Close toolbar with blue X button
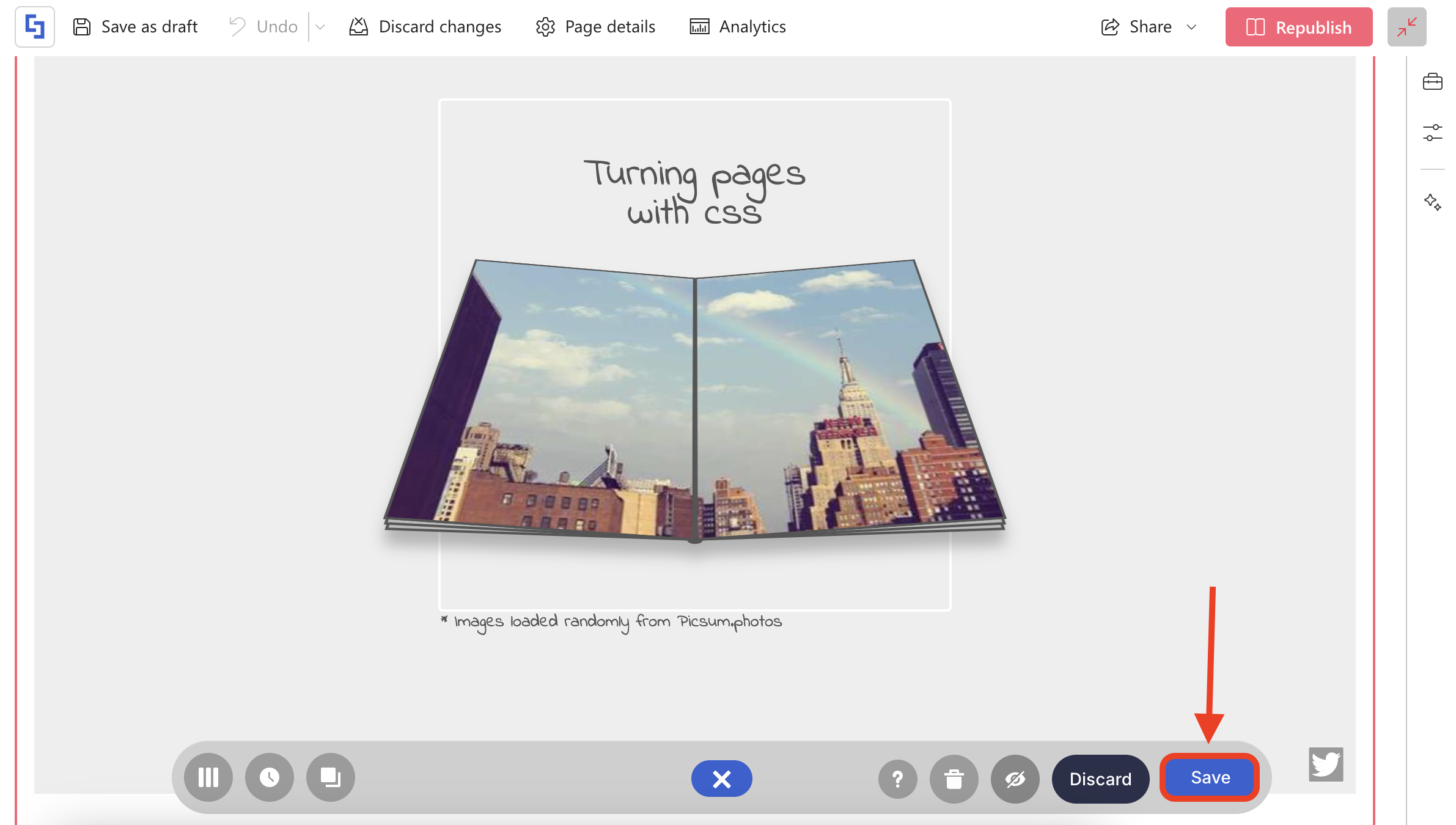The height and width of the screenshot is (825, 1456). [721, 779]
